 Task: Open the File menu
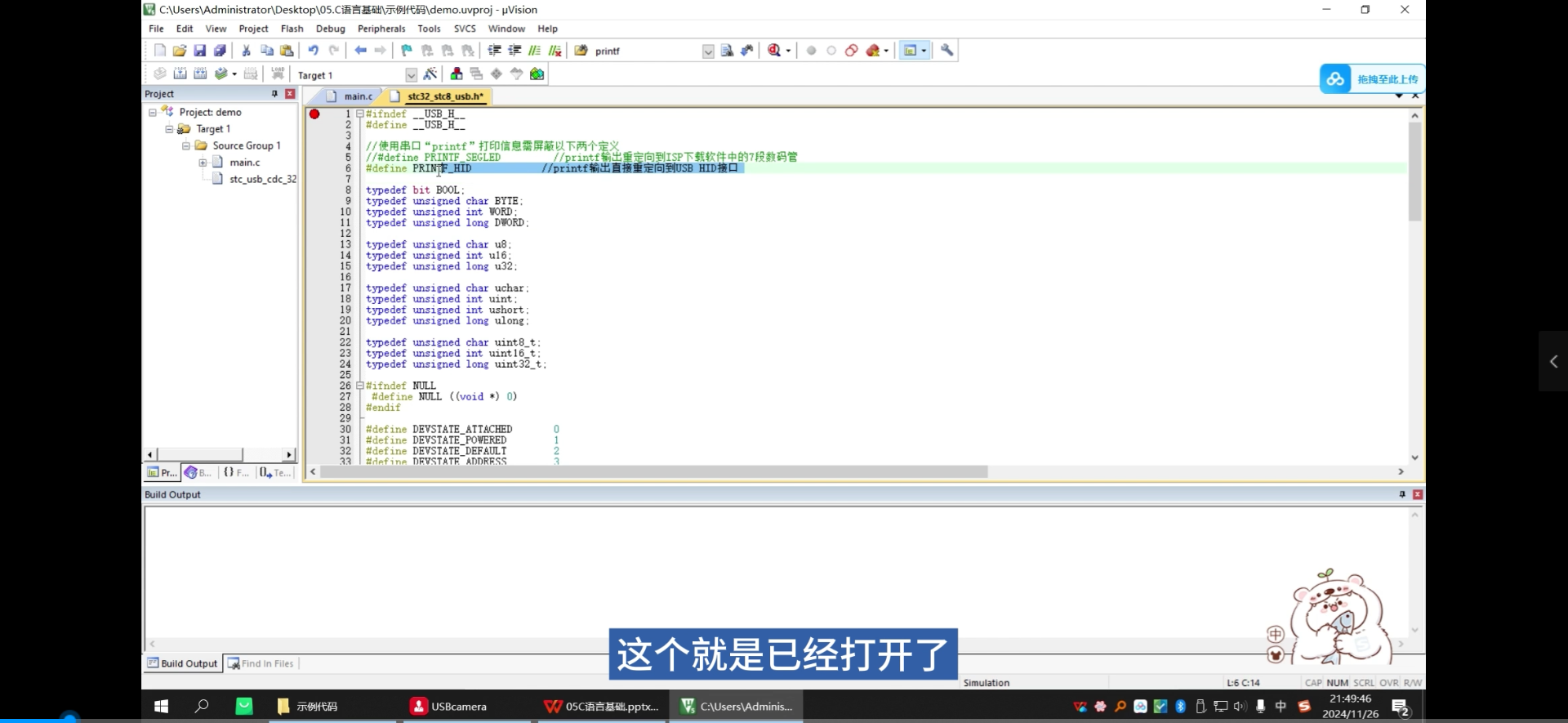click(156, 29)
